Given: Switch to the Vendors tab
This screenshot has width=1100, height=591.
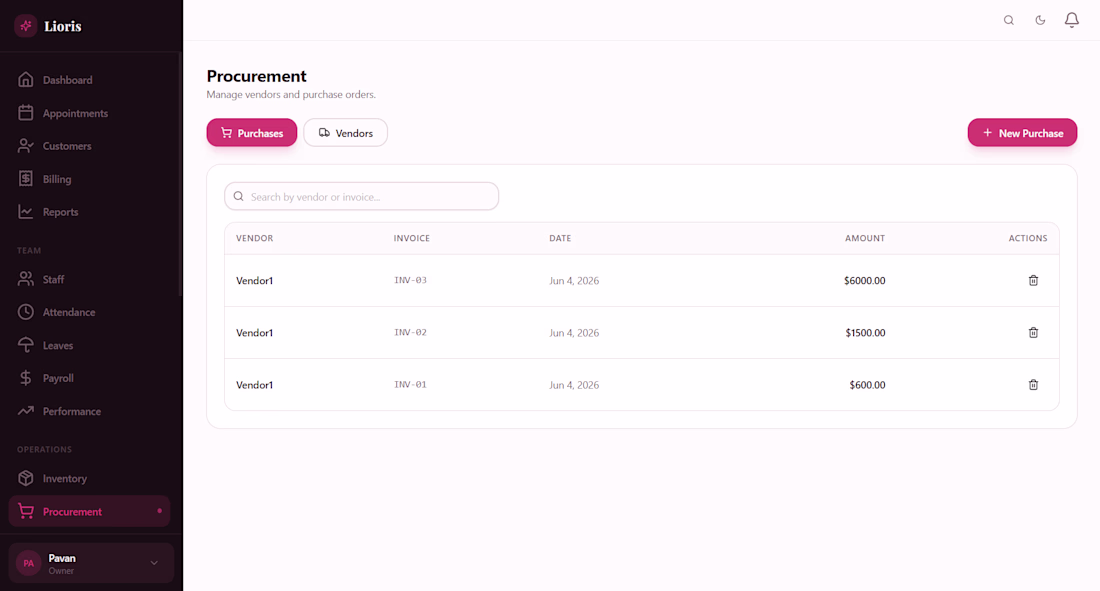Looking at the screenshot, I should 345,133.
